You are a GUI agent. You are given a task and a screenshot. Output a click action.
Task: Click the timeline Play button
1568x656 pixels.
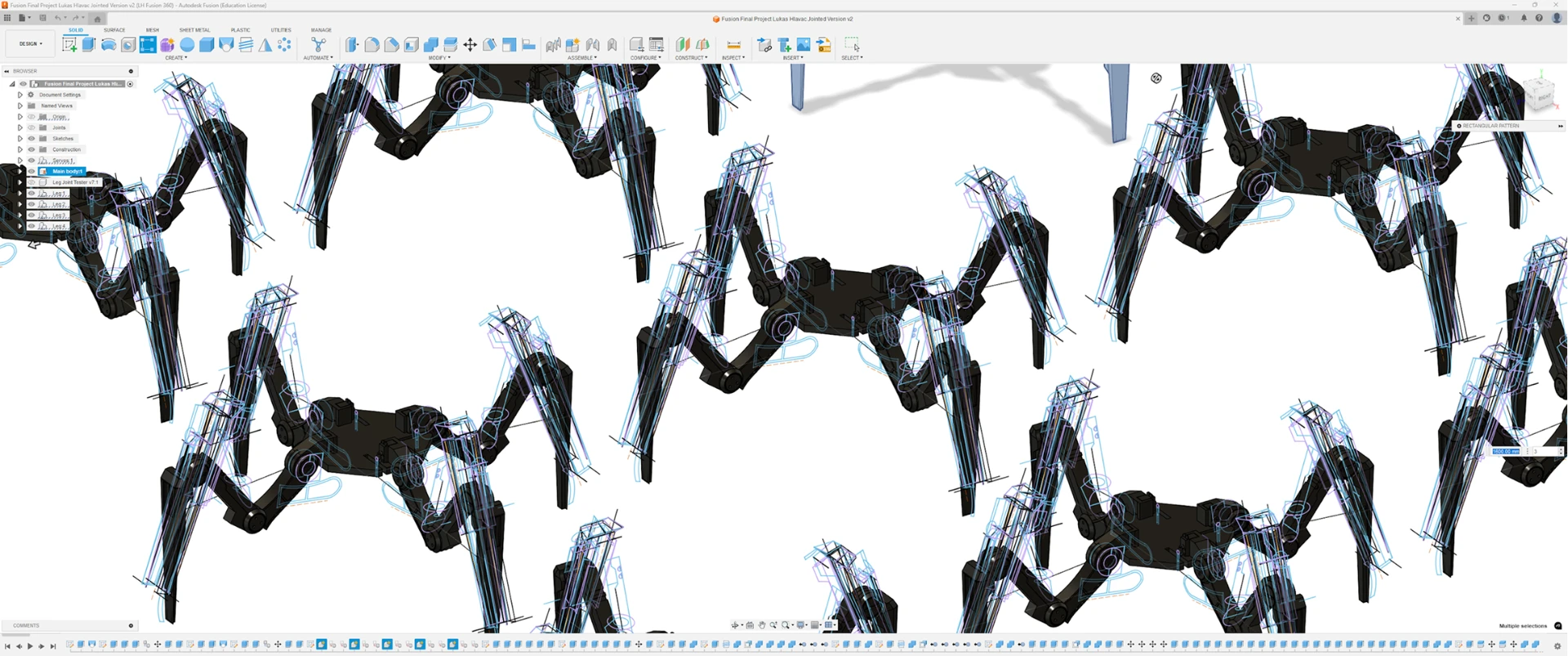[30, 646]
